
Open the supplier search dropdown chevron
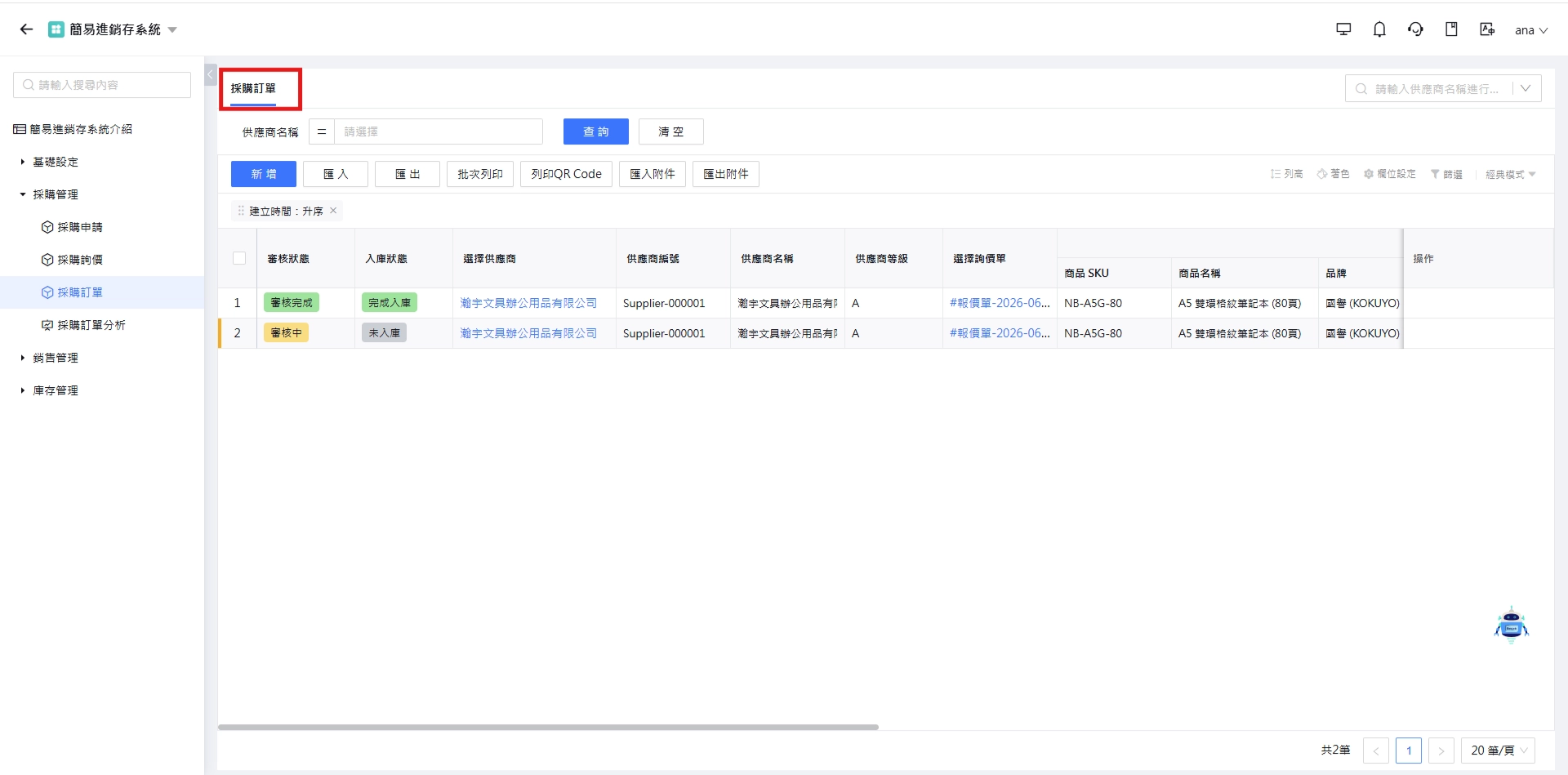click(x=1526, y=88)
